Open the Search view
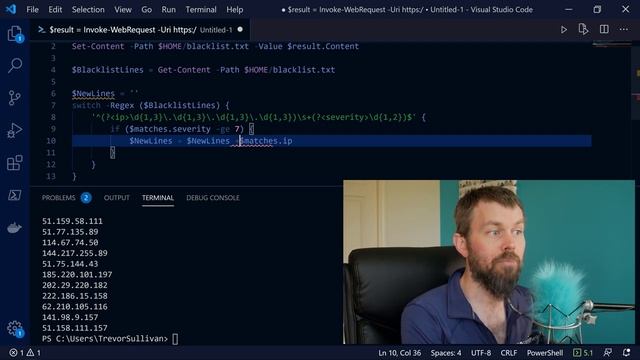Image resolution: width=640 pixels, height=360 pixels. (15, 65)
